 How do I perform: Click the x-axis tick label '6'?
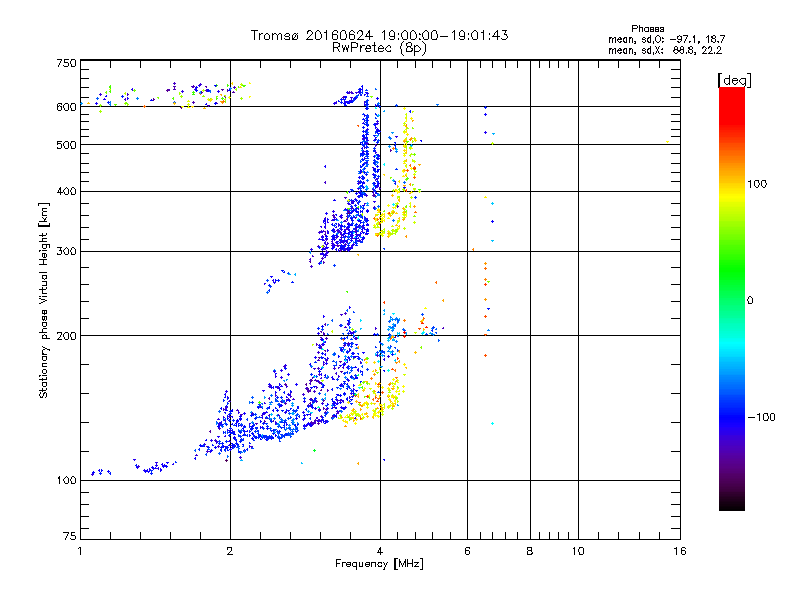467,551
